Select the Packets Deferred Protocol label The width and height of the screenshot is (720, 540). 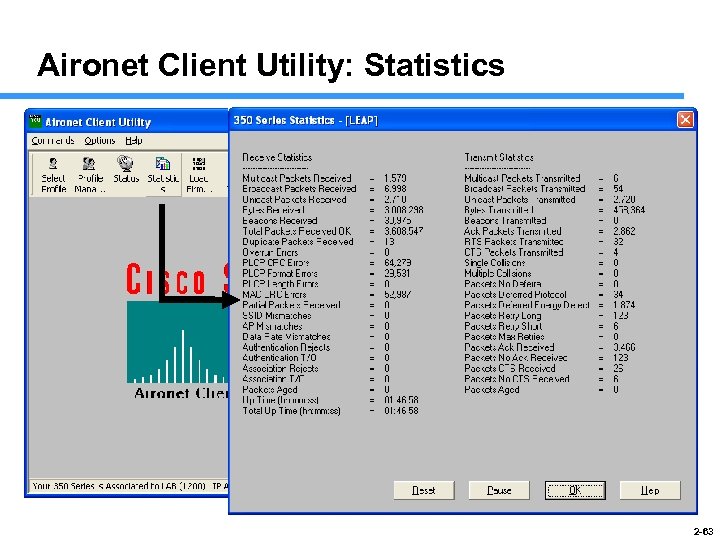(515, 294)
